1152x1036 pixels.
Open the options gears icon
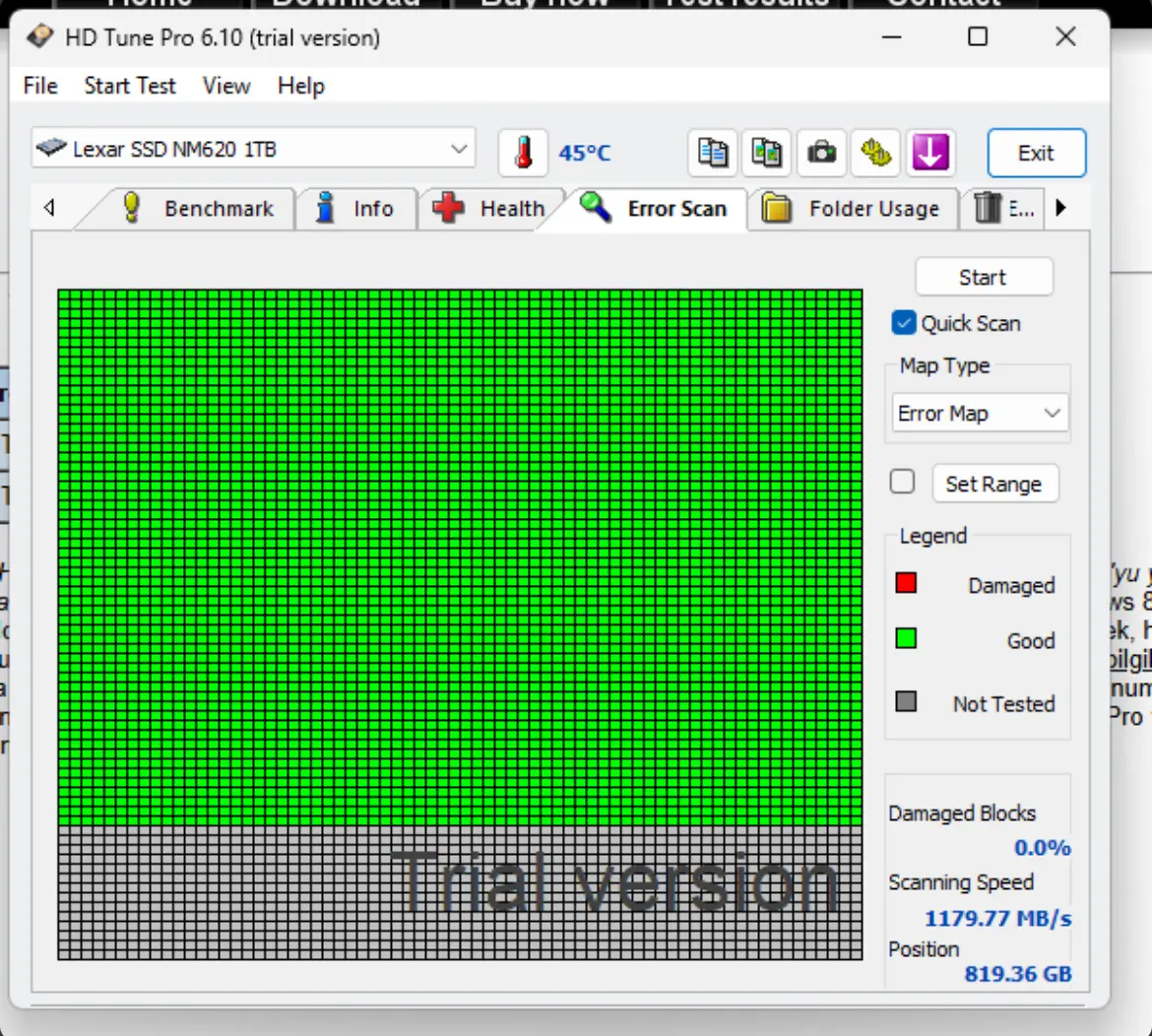pos(875,153)
